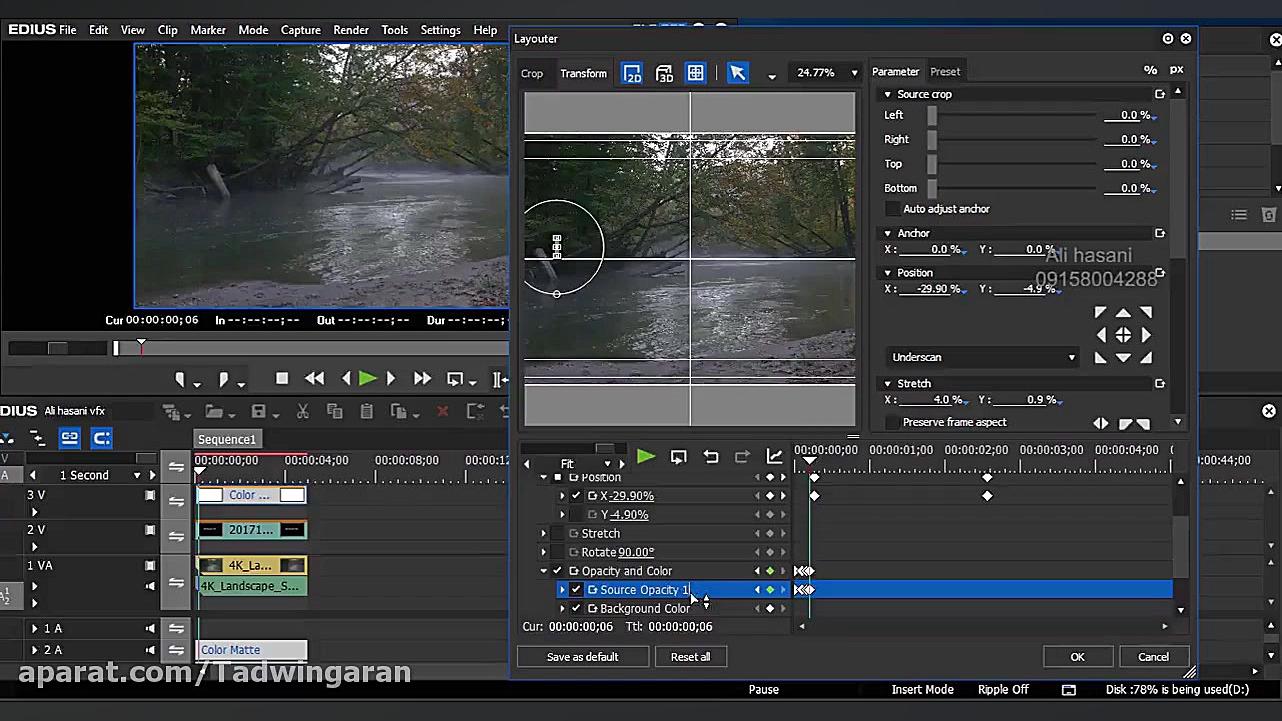Toggle the guide grid icon in Layouter
The height and width of the screenshot is (721, 1282).
point(695,73)
